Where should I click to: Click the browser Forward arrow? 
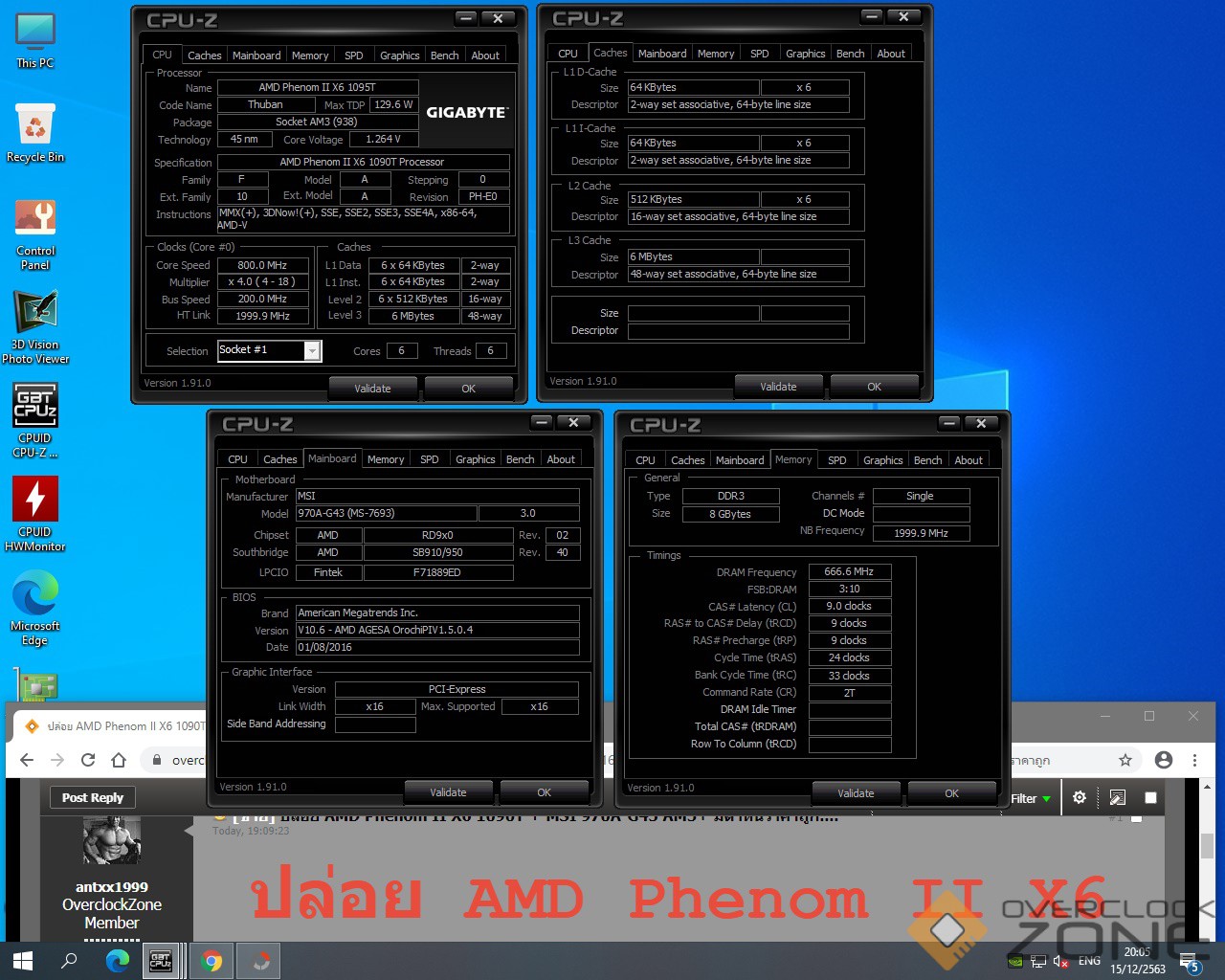[x=57, y=760]
